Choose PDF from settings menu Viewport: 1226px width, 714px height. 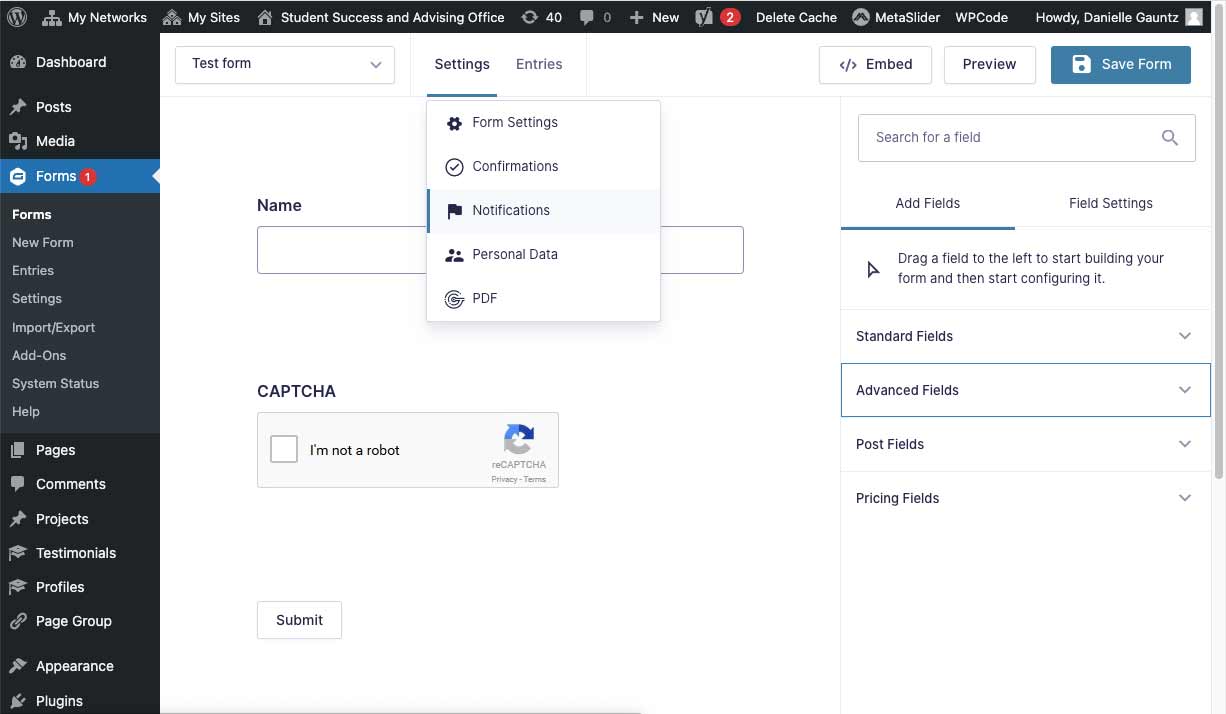(x=543, y=298)
